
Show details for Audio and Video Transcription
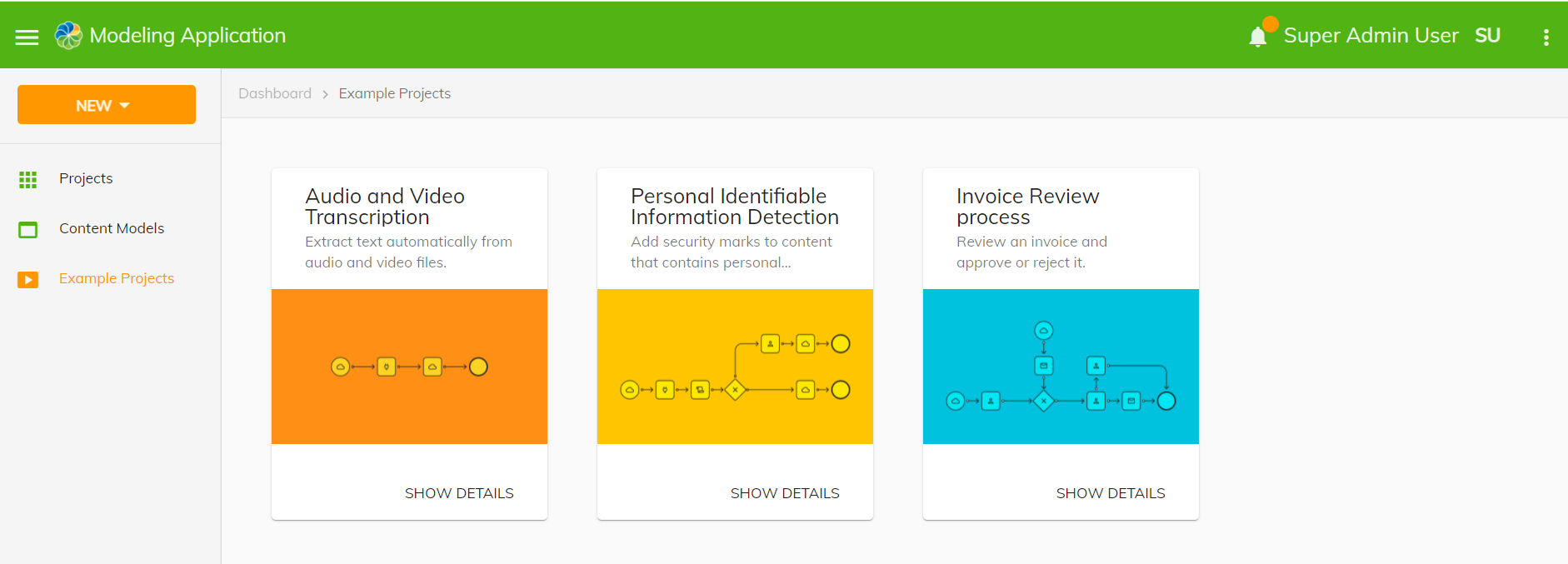[x=459, y=492]
